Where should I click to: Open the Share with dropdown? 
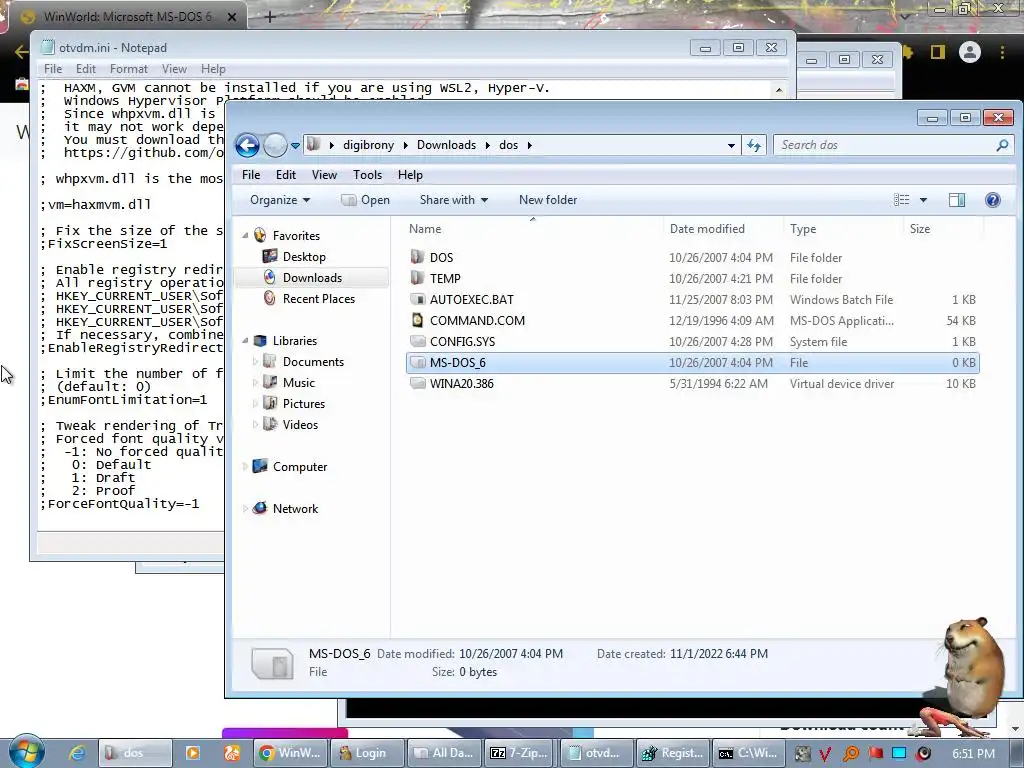(x=454, y=200)
